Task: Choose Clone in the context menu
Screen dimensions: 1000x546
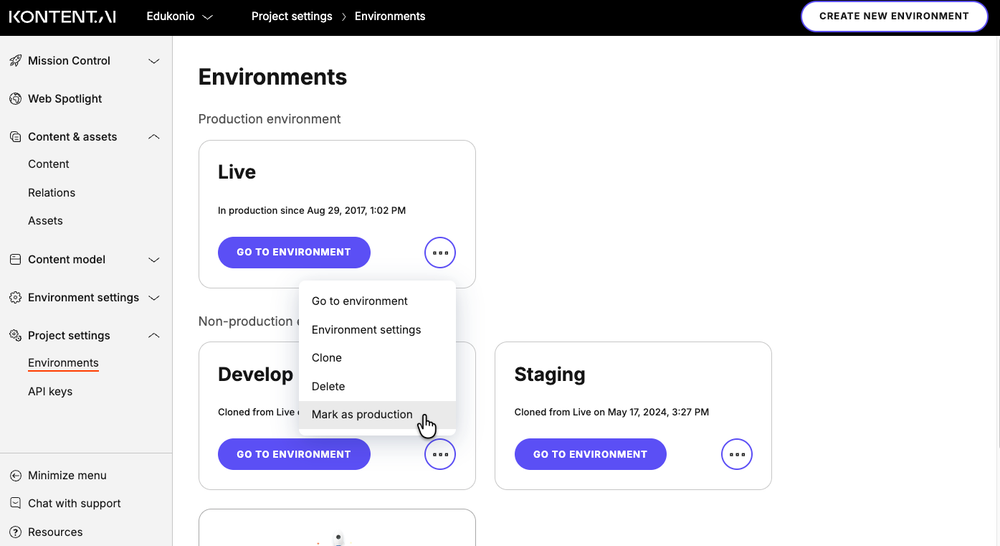Action: [327, 358]
